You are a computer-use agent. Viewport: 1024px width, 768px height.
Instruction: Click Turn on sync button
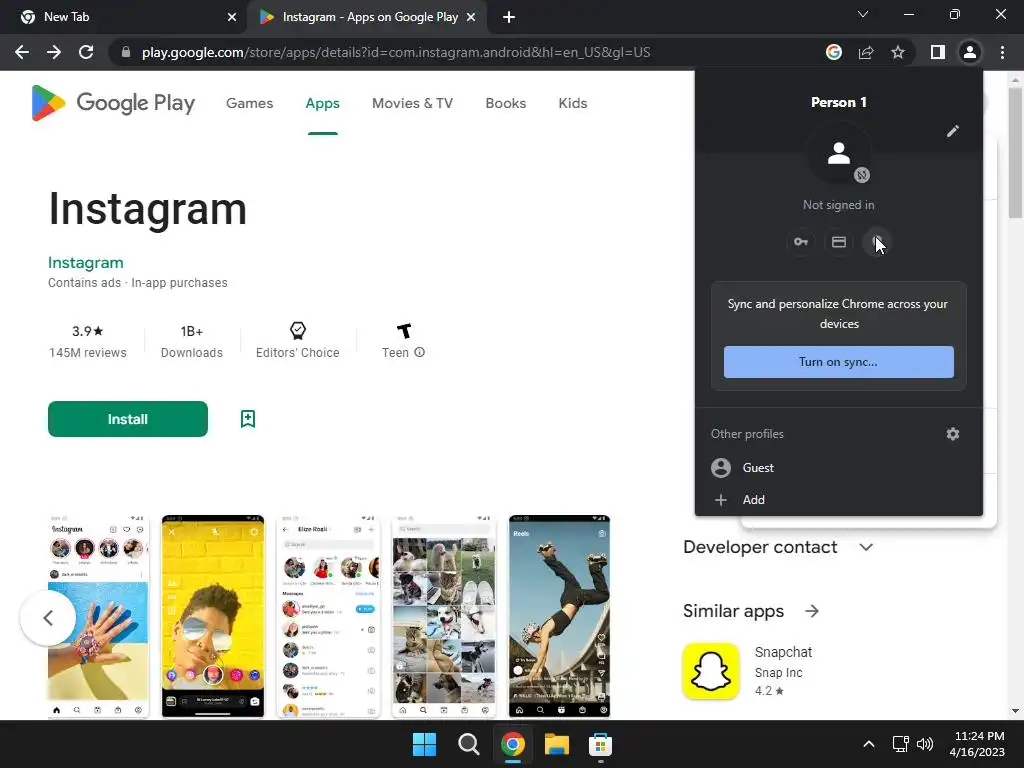point(839,362)
